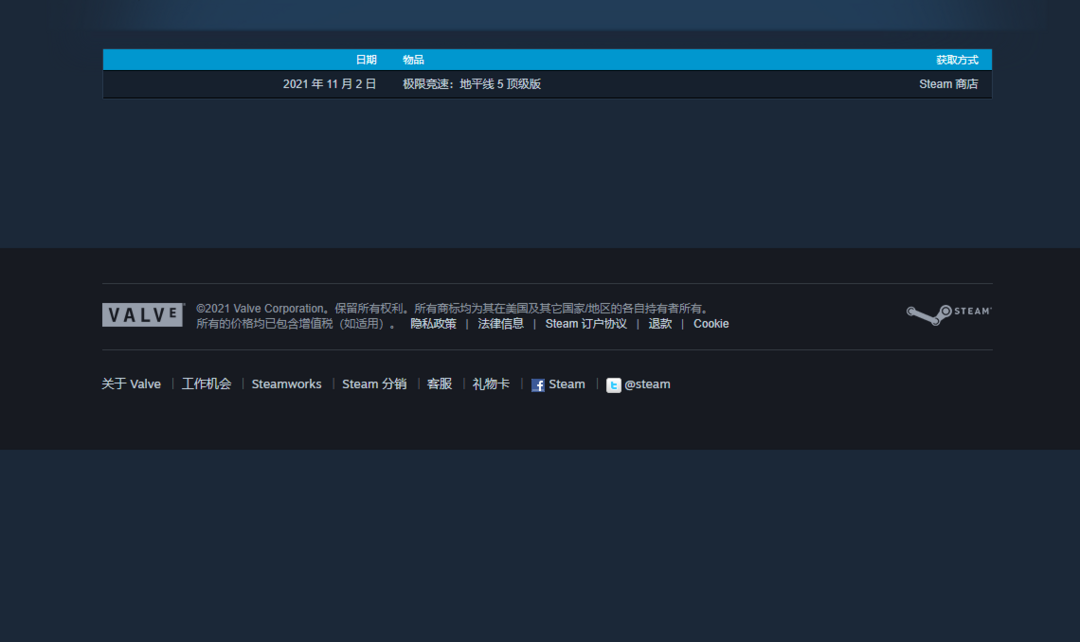Visit the 关于 Valve page

pyautogui.click(x=131, y=384)
